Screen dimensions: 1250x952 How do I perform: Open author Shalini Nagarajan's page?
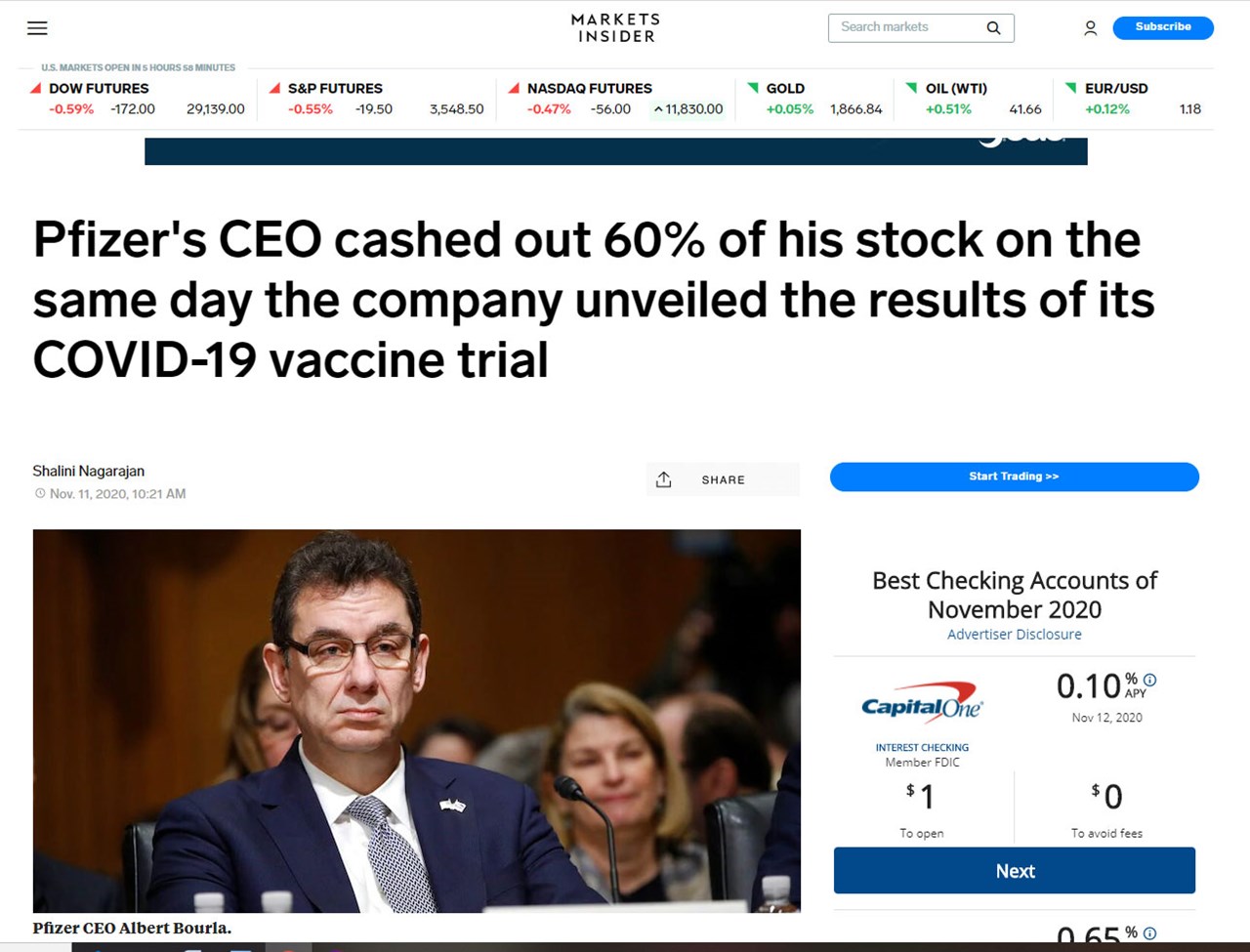pos(89,471)
